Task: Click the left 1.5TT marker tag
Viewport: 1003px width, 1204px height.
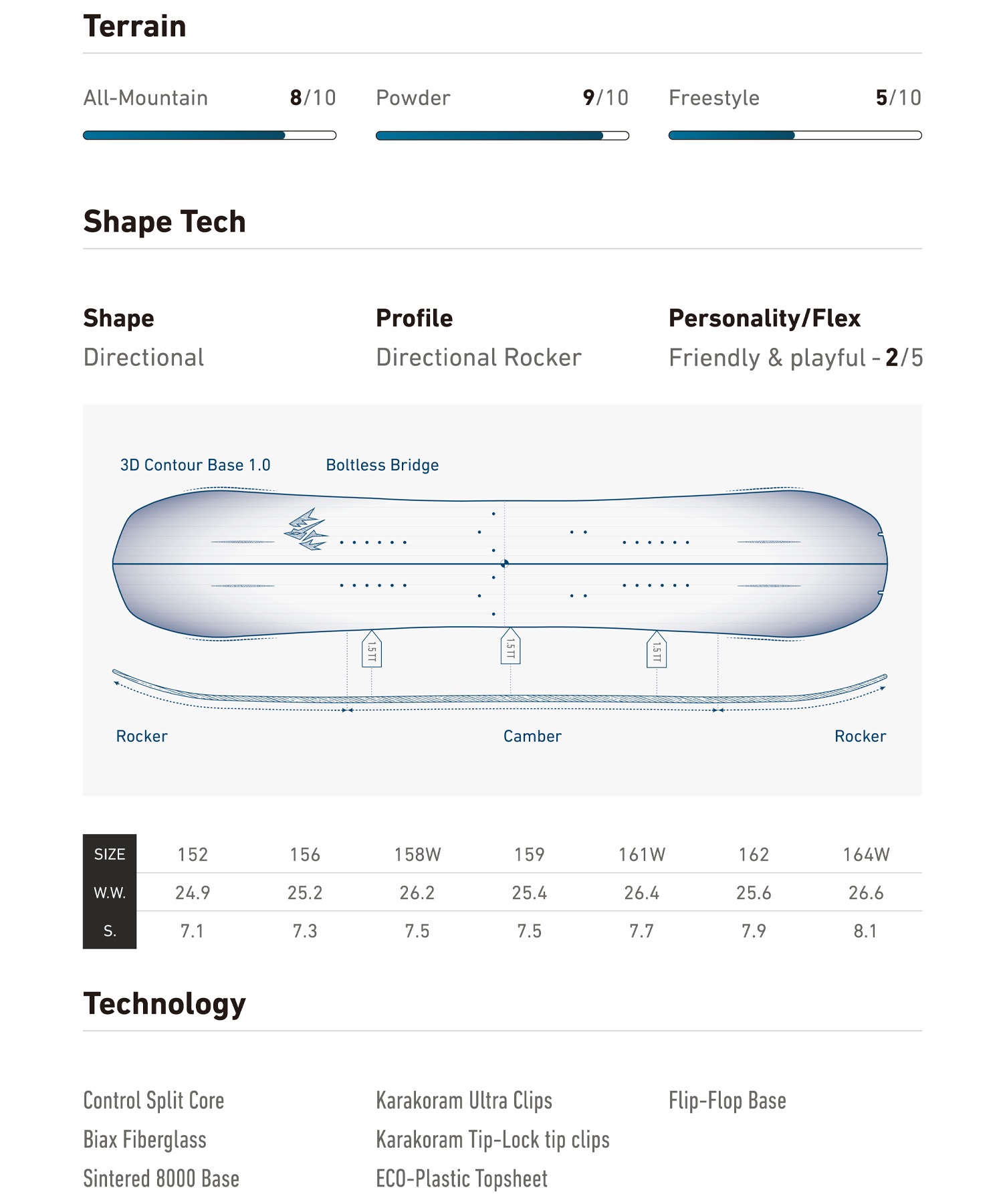Action: click(372, 649)
